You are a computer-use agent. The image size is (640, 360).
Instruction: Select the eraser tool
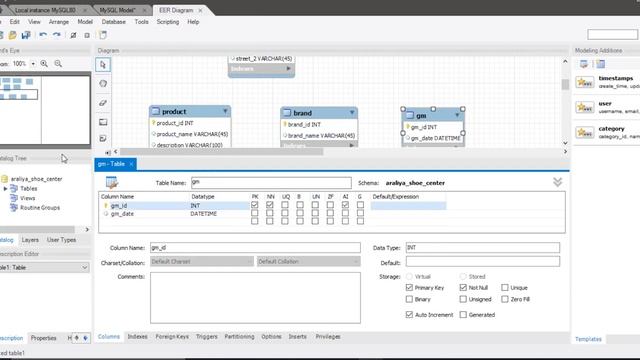tap(103, 103)
